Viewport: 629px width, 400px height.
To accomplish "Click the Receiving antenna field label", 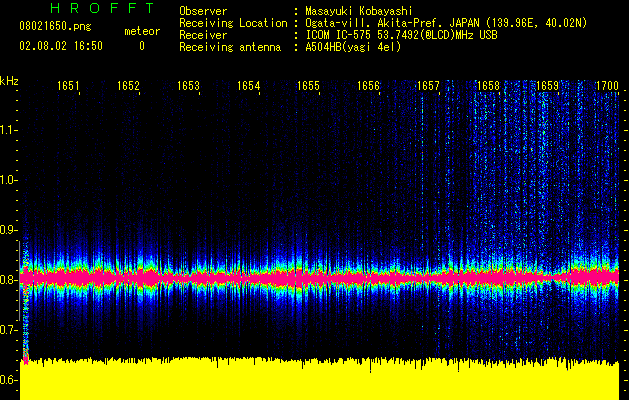I will (x=230, y=47).
